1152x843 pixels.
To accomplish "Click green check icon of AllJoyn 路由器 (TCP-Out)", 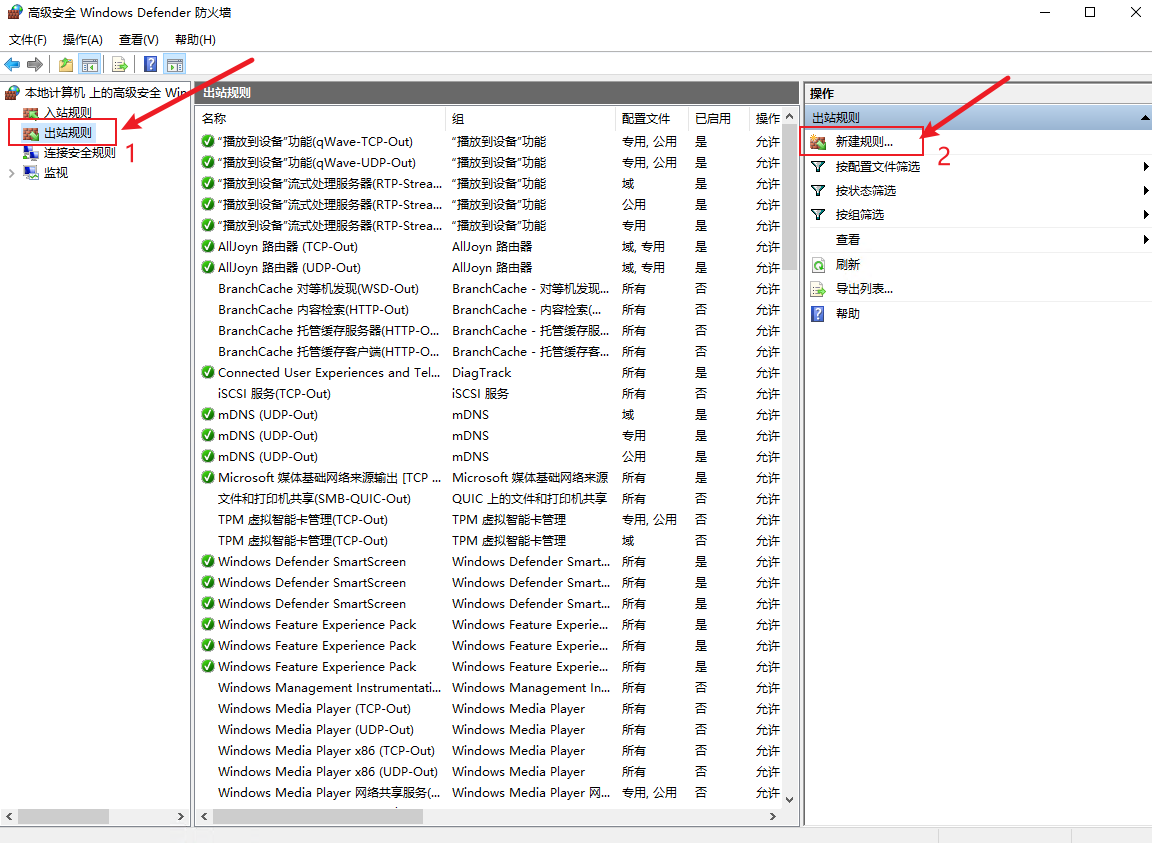I will coord(208,246).
